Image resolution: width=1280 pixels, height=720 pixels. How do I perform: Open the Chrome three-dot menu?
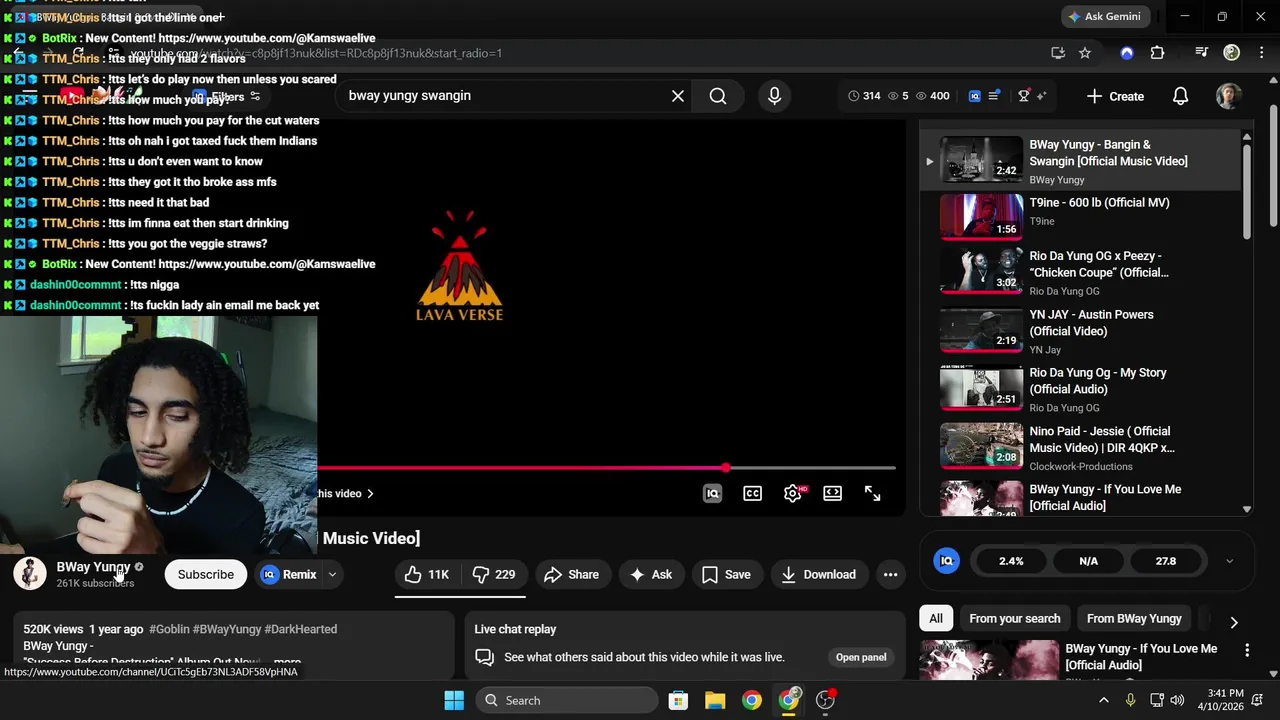pyautogui.click(x=1260, y=53)
